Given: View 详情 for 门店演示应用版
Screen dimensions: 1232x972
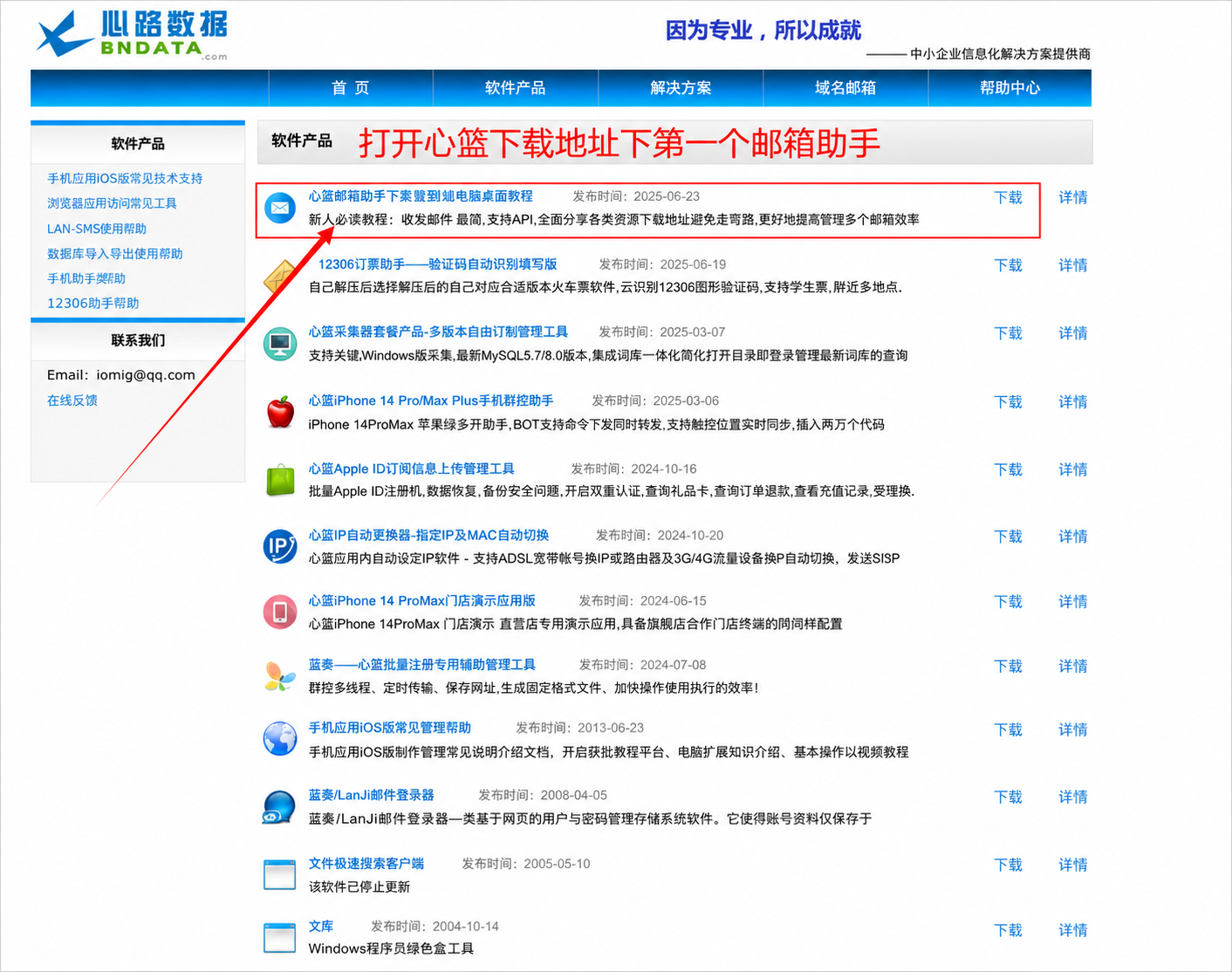Looking at the screenshot, I should tap(1073, 602).
